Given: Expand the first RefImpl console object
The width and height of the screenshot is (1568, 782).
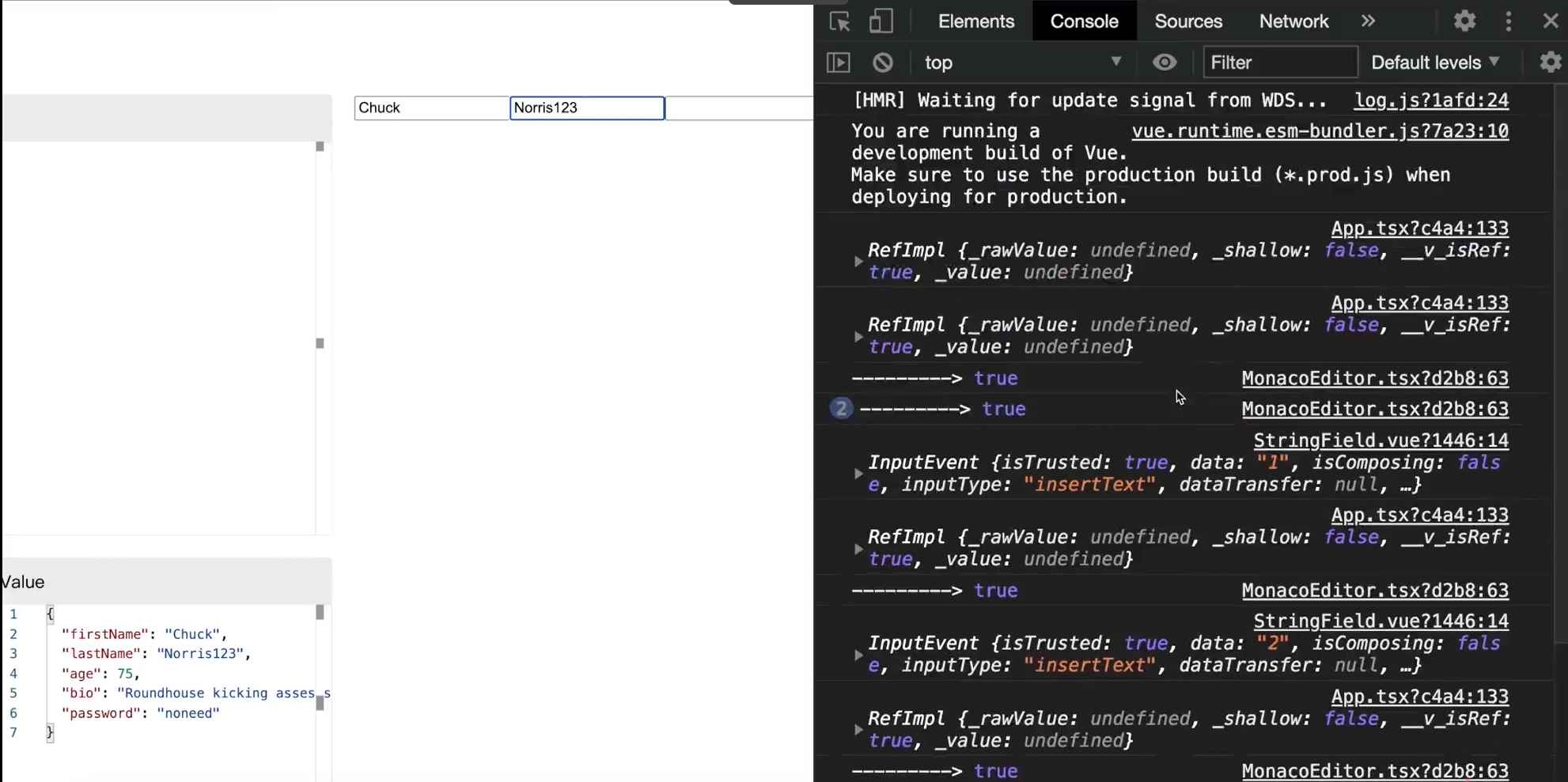Looking at the screenshot, I should click(858, 262).
